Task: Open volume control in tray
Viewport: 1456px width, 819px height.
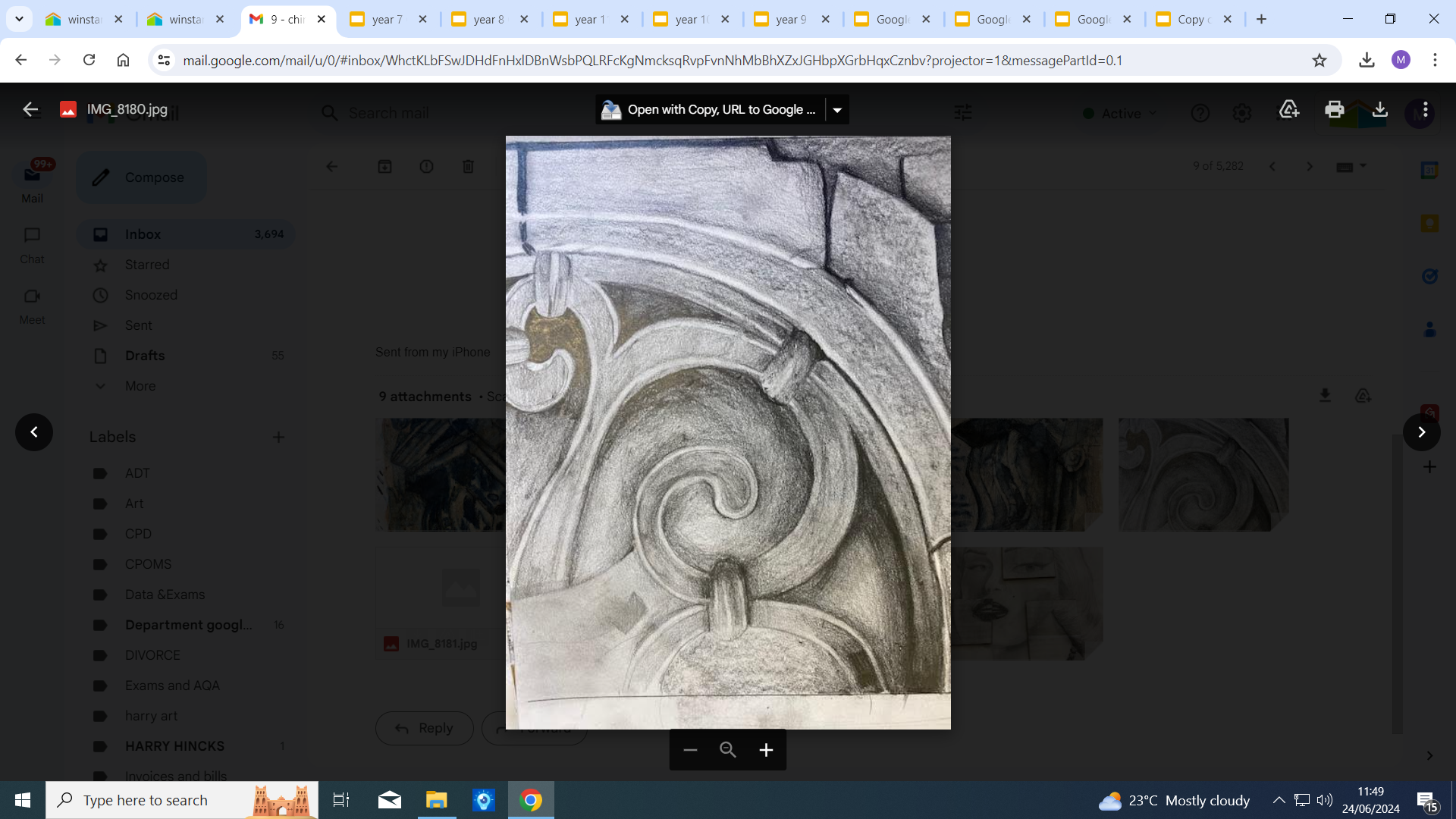Action: pyautogui.click(x=1325, y=800)
